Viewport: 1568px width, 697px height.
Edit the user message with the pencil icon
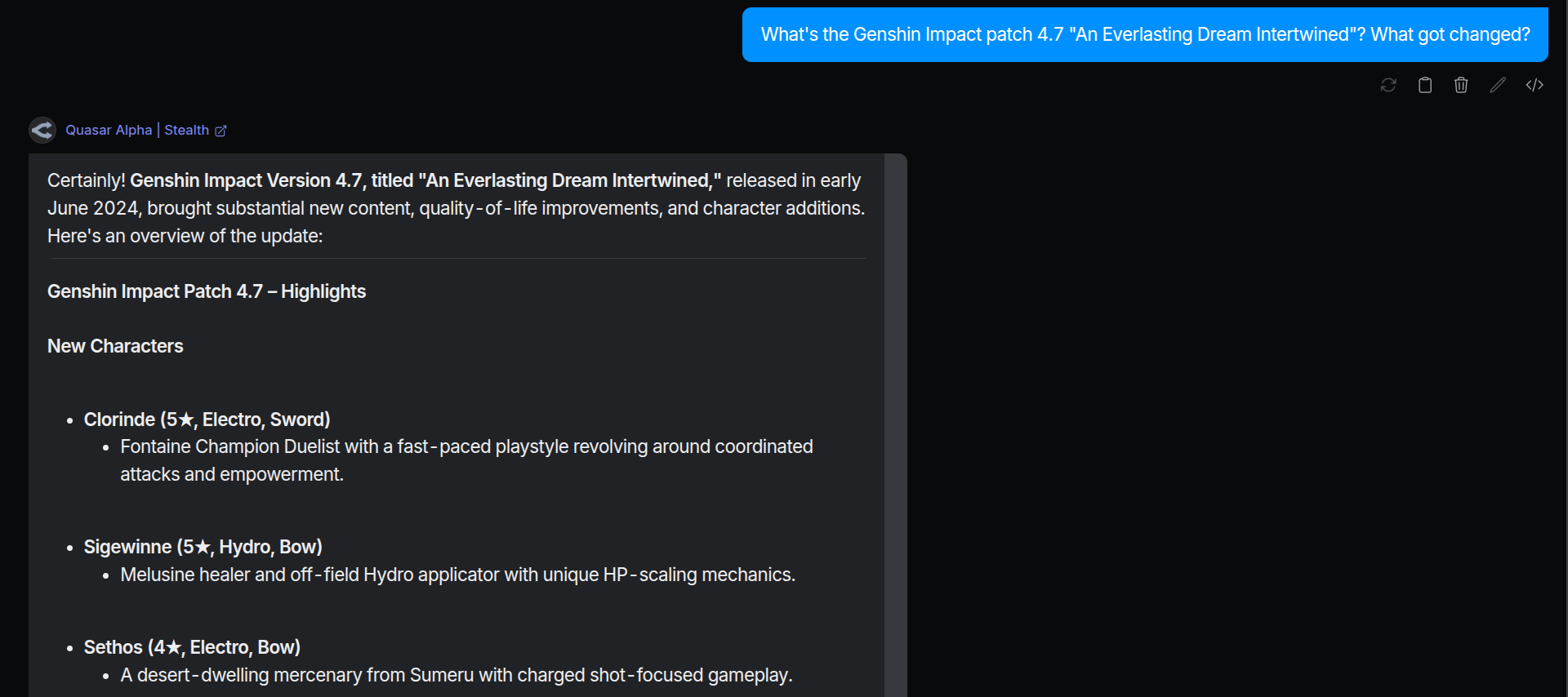click(x=1498, y=85)
